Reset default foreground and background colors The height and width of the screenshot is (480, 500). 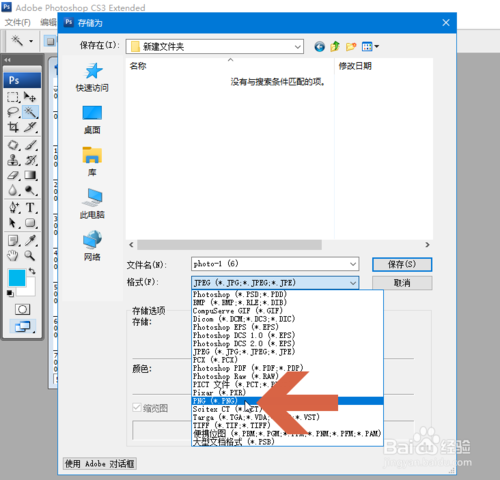tap(10, 293)
